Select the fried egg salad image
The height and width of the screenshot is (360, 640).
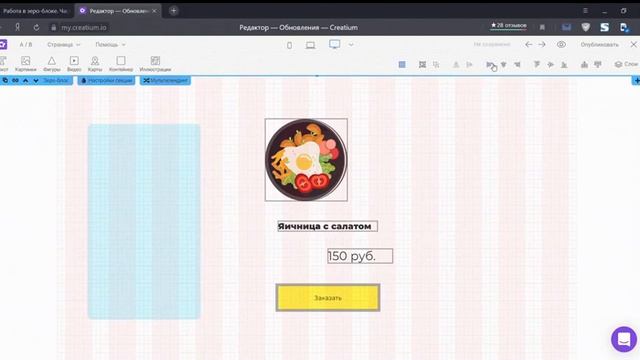click(306, 160)
